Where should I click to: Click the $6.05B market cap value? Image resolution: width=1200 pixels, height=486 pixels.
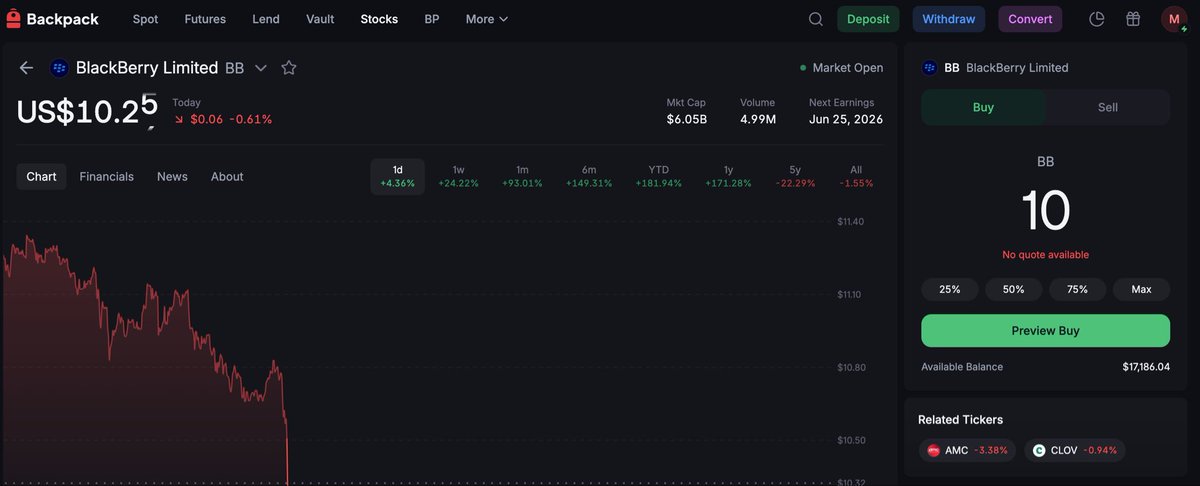click(687, 119)
